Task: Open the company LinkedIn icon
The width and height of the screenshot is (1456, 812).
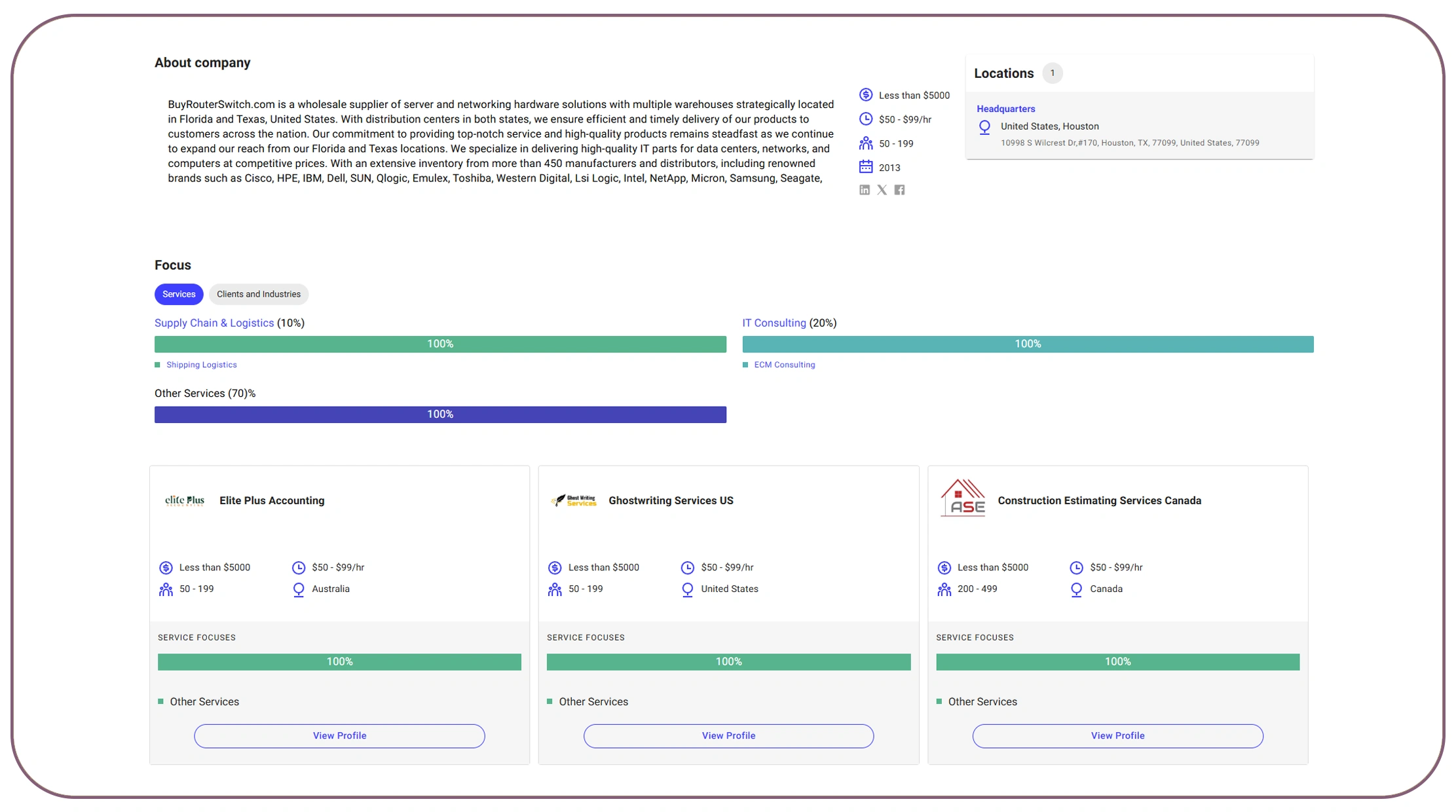Action: click(x=865, y=190)
